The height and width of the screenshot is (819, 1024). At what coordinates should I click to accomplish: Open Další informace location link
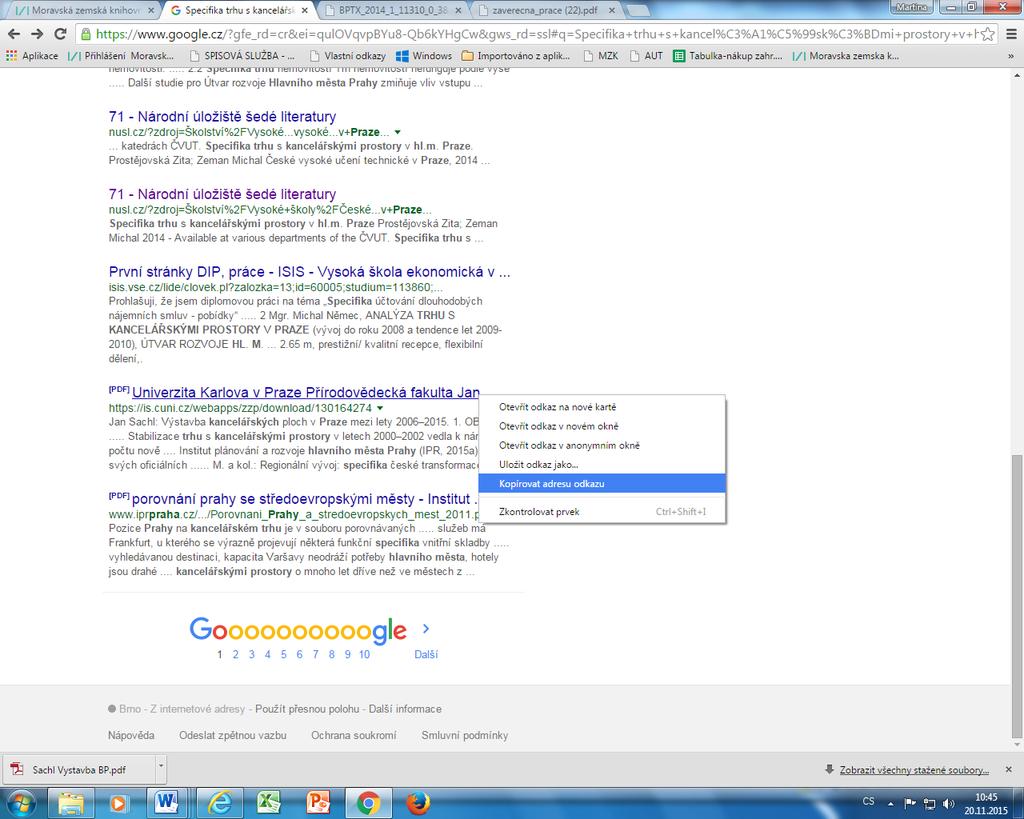[405, 709]
